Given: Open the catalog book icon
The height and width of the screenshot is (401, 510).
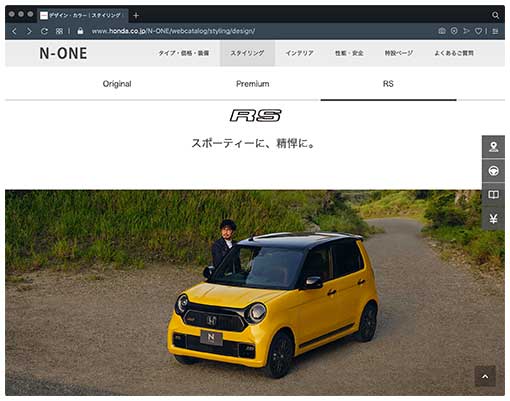Looking at the screenshot, I should pyautogui.click(x=493, y=195).
